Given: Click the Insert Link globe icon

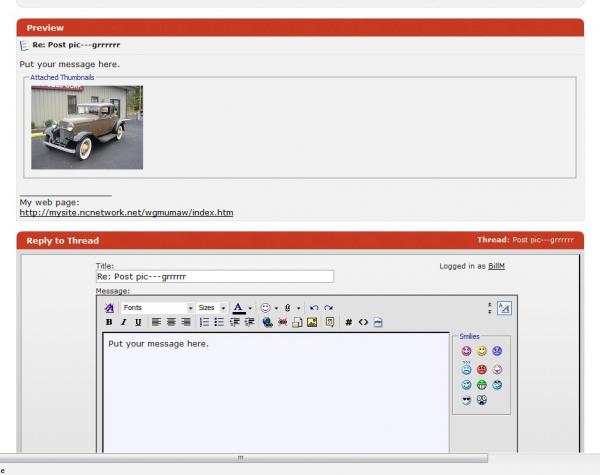Looking at the screenshot, I should 267,322.
